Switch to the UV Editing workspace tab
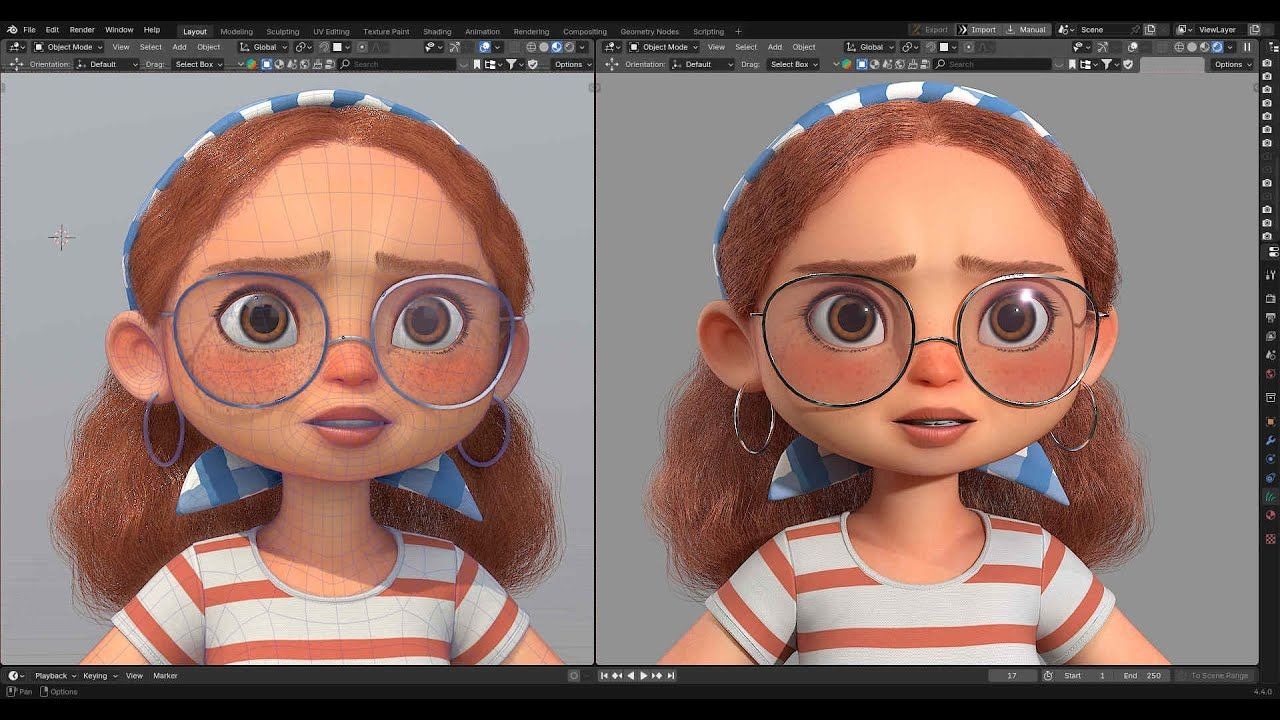This screenshot has width=1280, height=720. coord(331,31)
